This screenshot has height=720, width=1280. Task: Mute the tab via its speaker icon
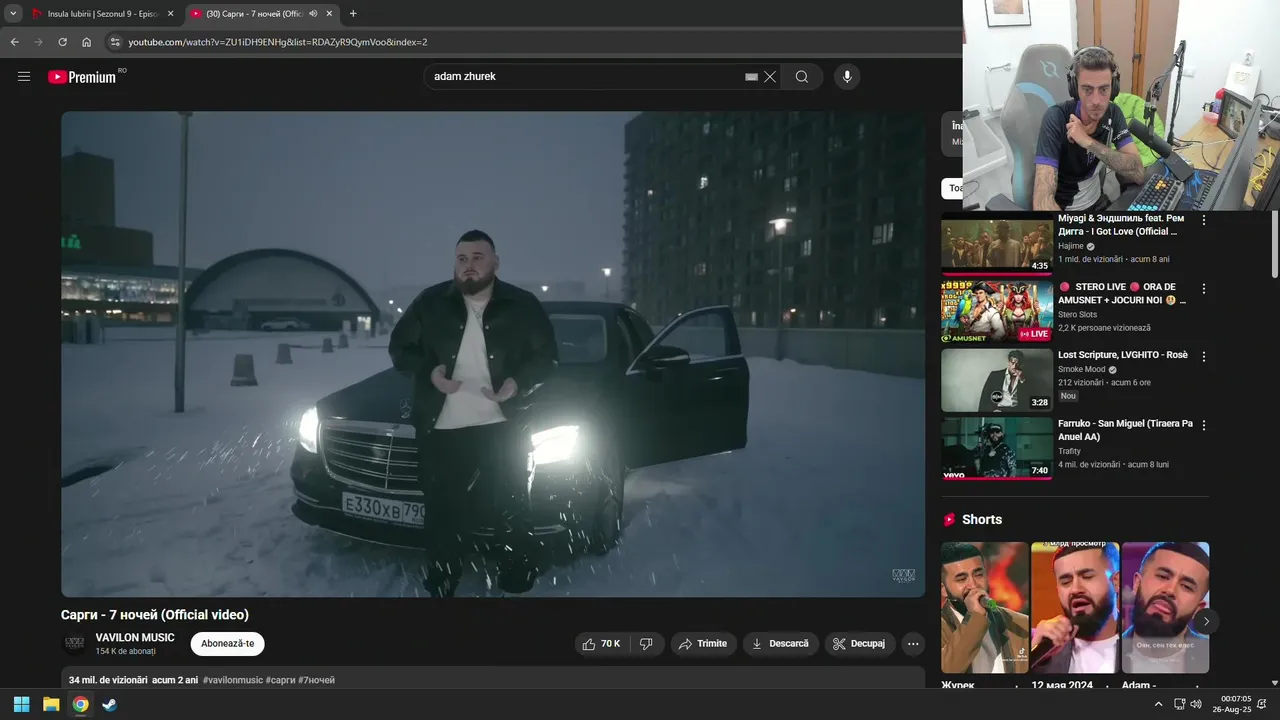[x=313, y=14]
